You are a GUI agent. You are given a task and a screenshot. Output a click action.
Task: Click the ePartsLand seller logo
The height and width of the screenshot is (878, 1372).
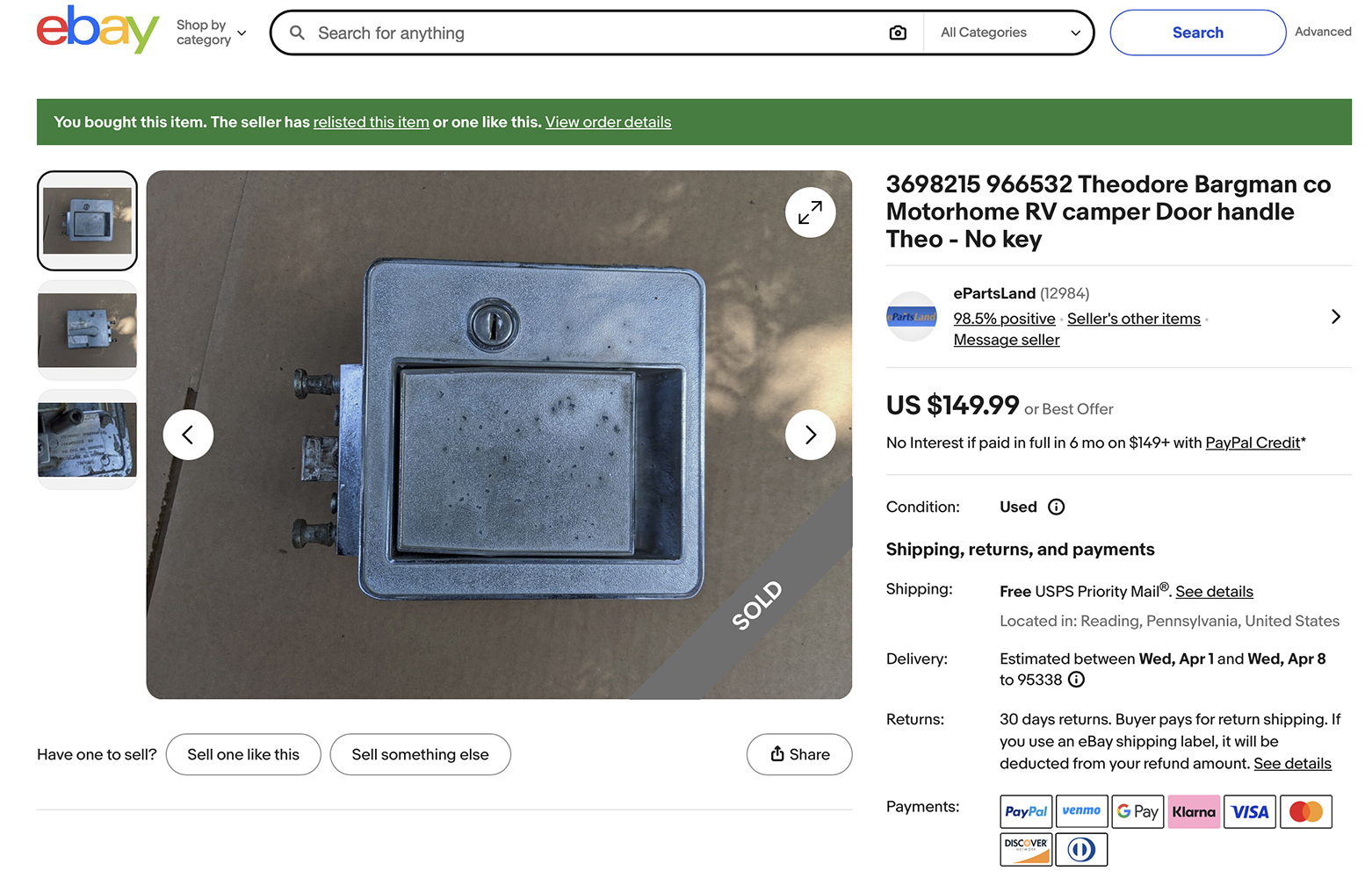[x=912, y=316]
